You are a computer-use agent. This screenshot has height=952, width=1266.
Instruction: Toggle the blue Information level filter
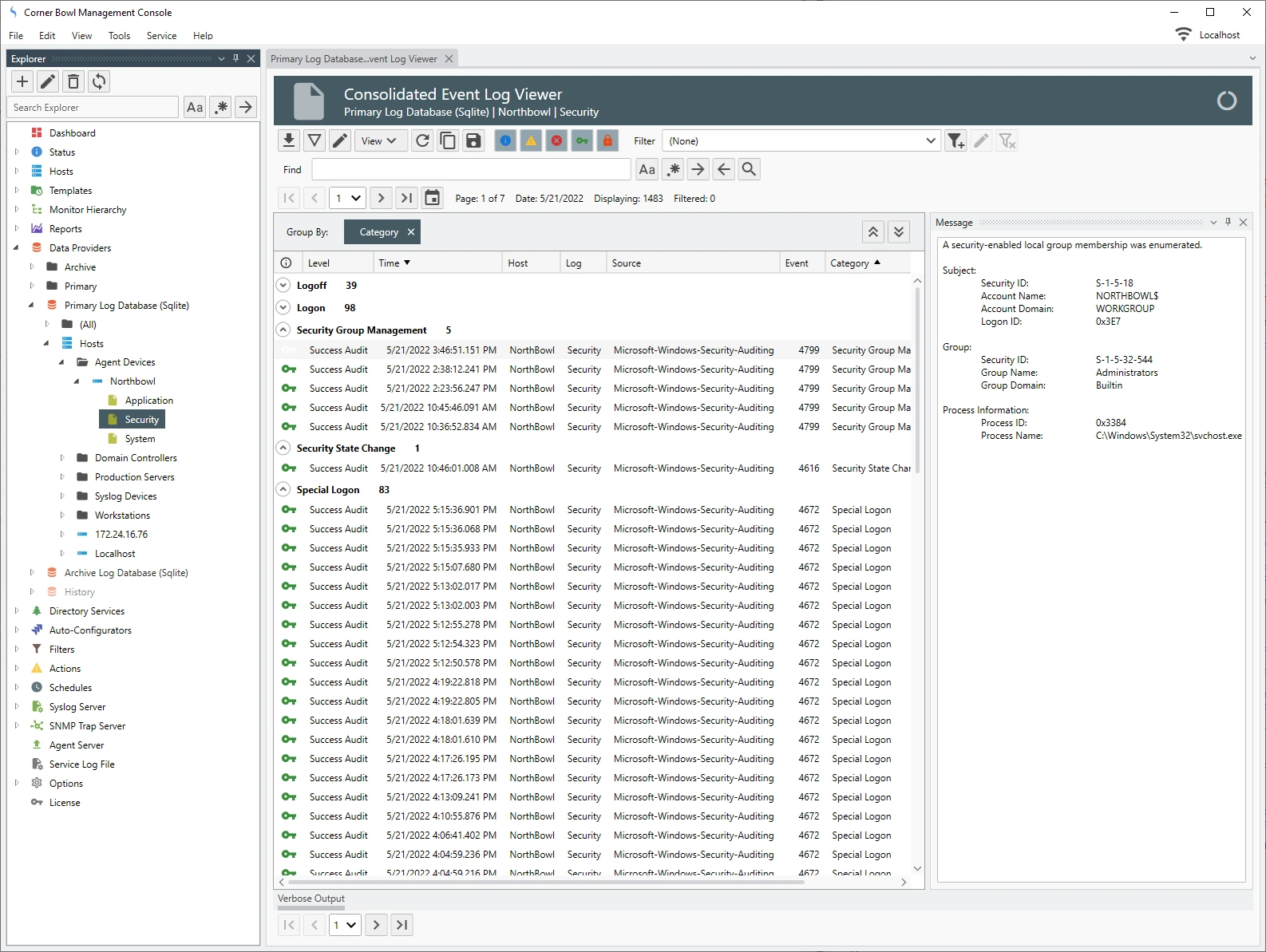(505, 141)
